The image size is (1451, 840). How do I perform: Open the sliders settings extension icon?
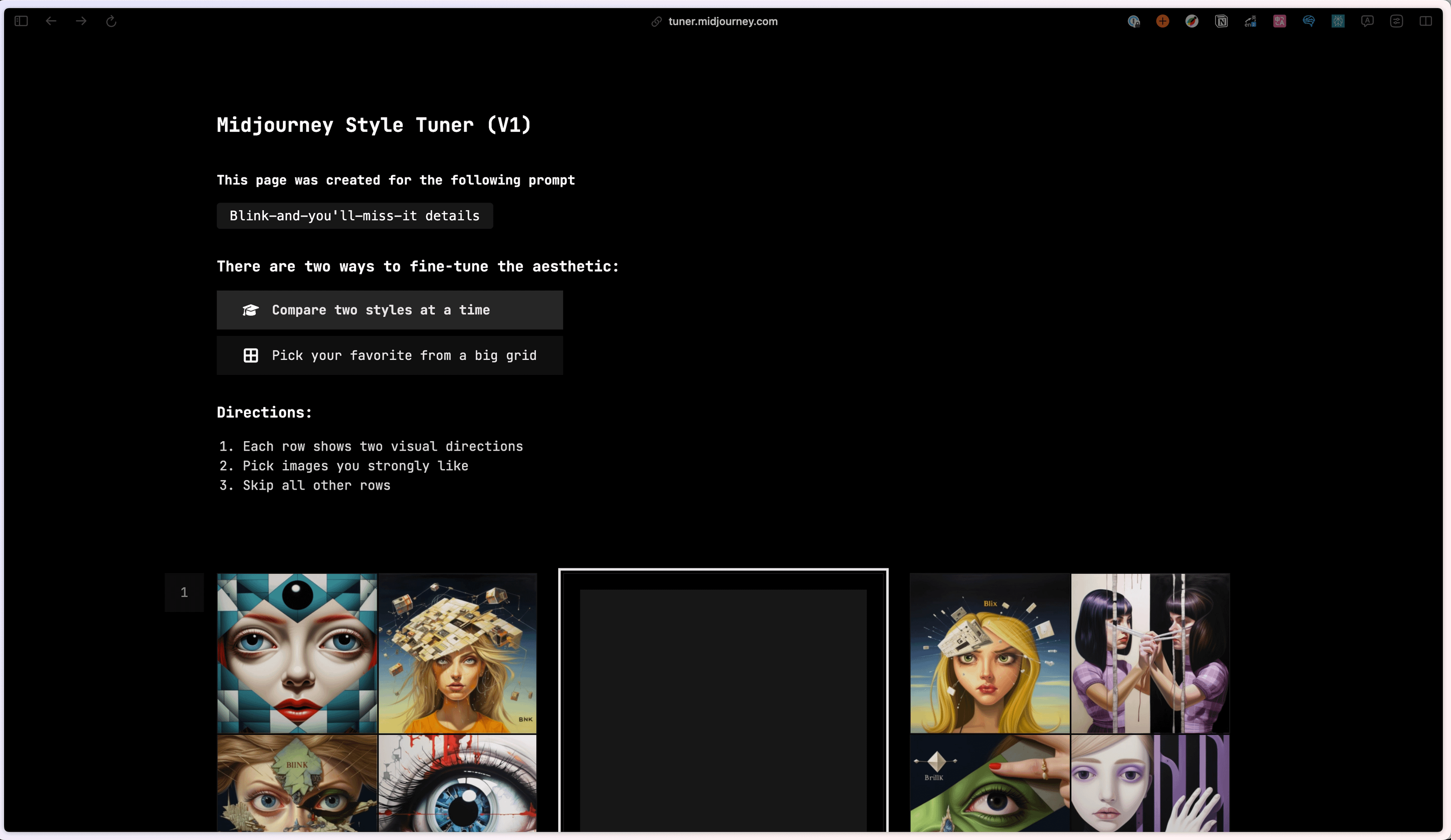(1396, 21)
